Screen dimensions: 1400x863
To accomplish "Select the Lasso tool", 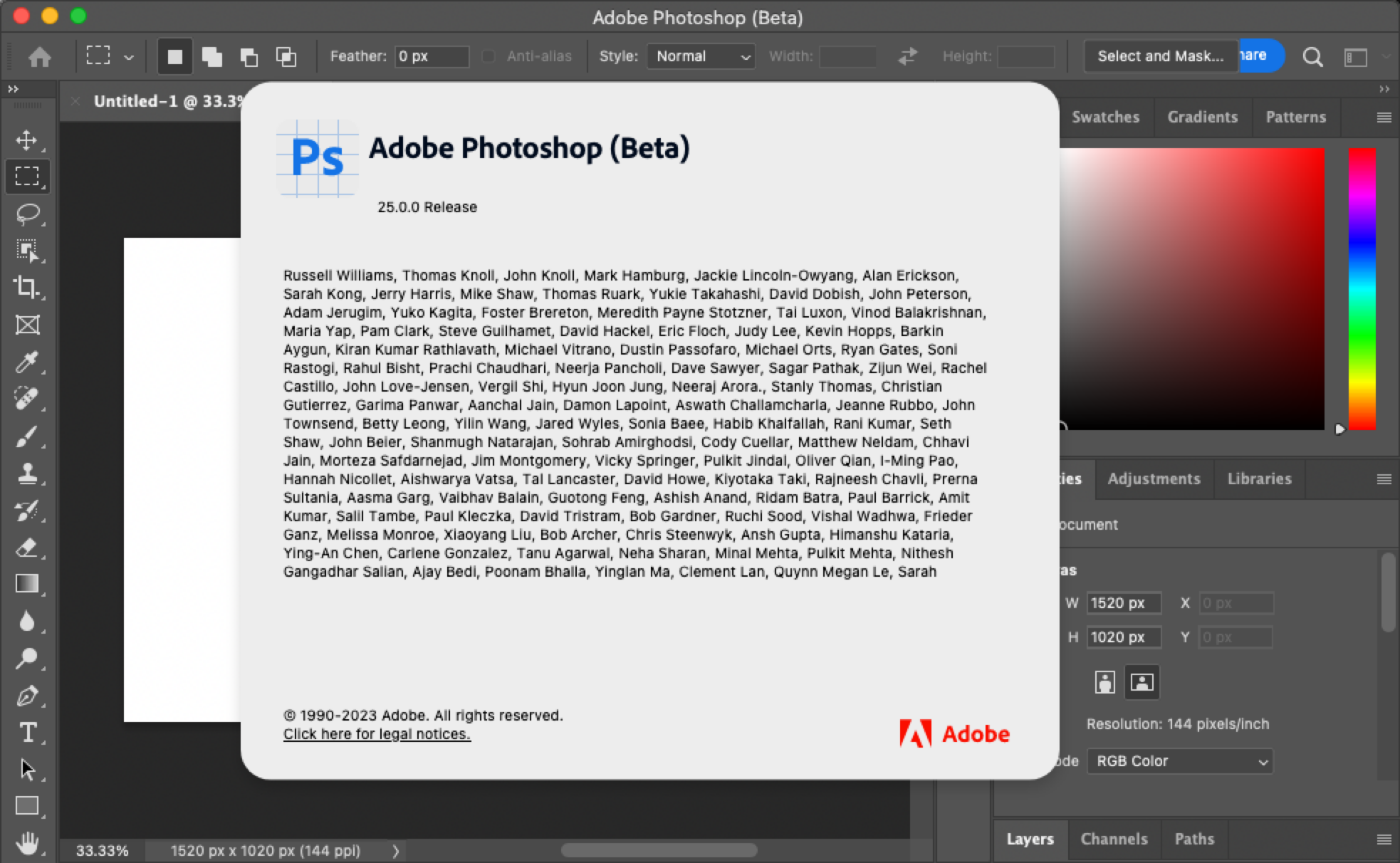I will (27, 214).
